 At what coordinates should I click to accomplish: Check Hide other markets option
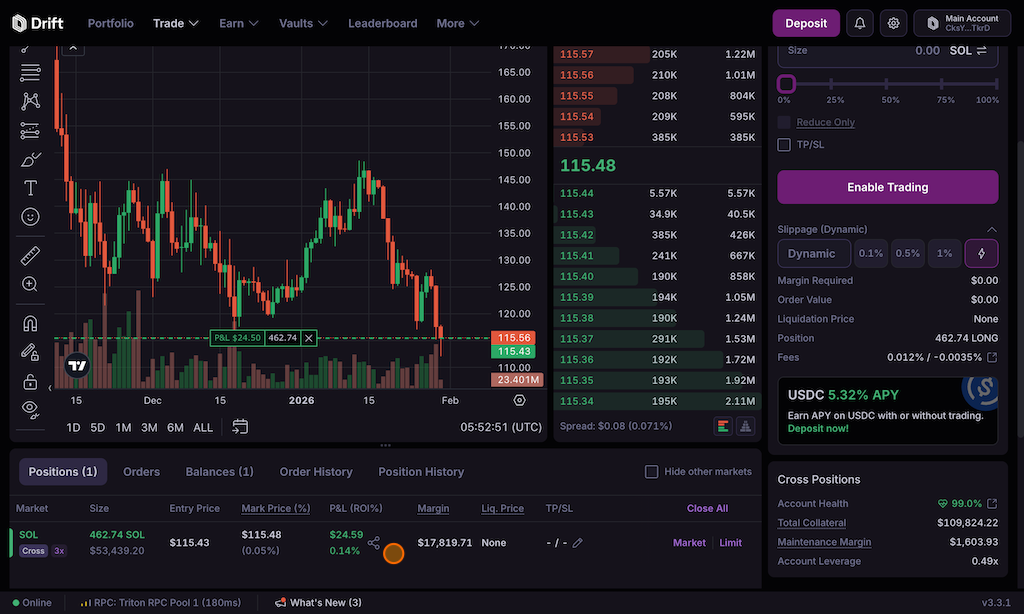[652, 472]
